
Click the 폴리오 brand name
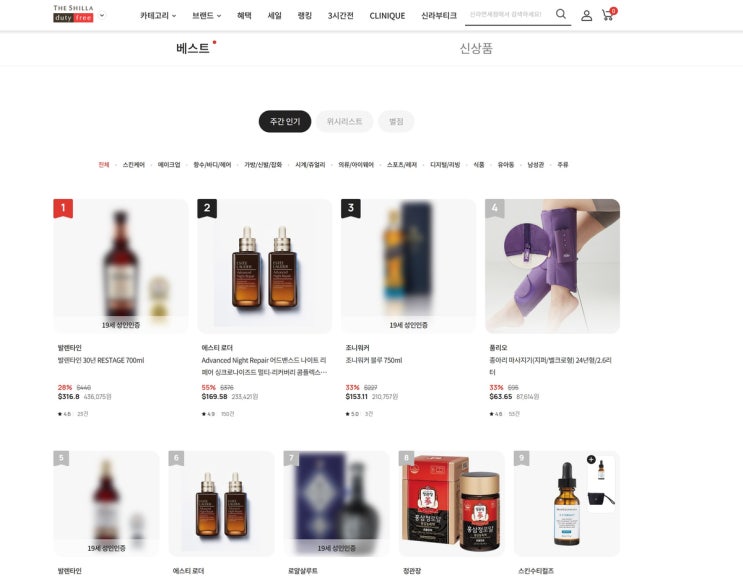point(498,348)
